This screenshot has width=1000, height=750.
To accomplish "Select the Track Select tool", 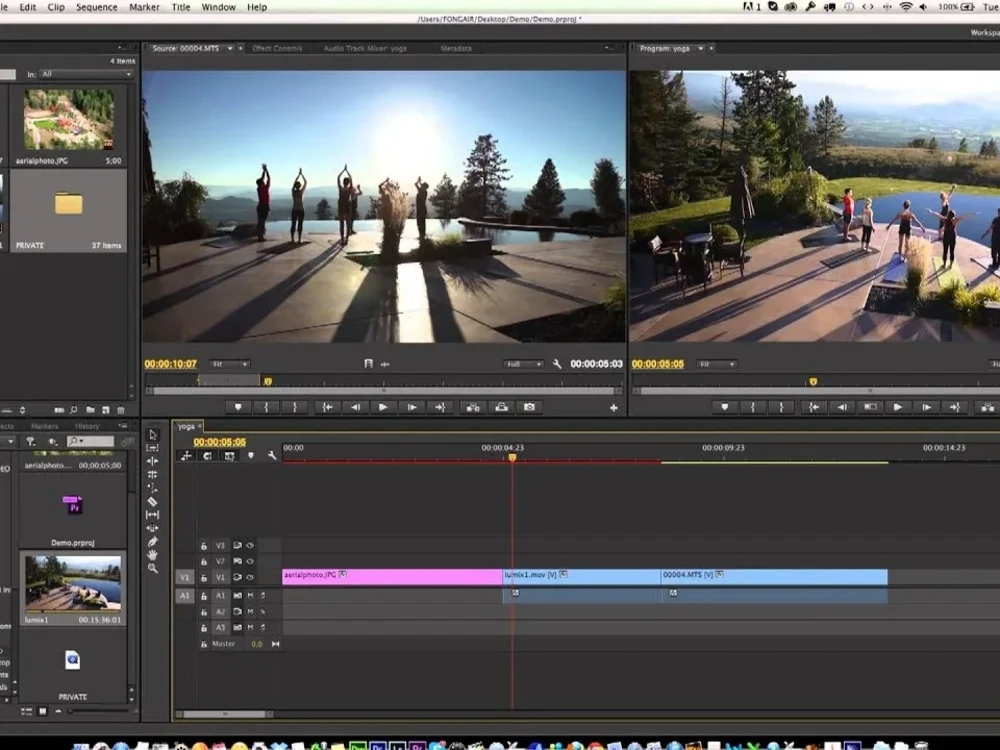I will [x=152, y=448].
